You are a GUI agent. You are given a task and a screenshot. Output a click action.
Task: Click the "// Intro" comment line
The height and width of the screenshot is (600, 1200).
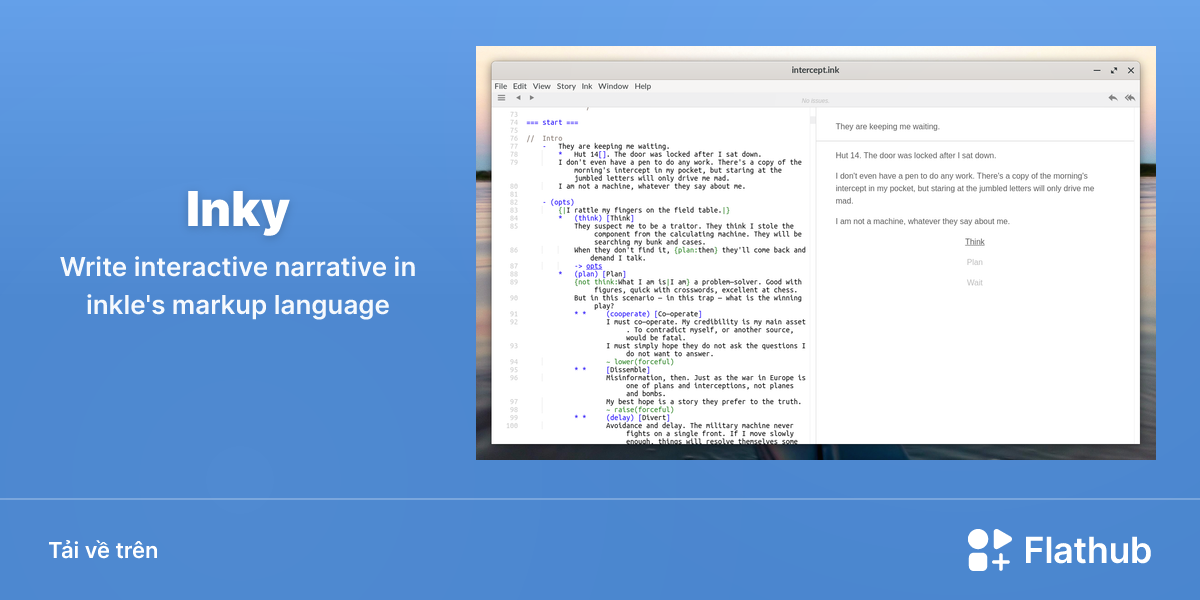[545, 138]
